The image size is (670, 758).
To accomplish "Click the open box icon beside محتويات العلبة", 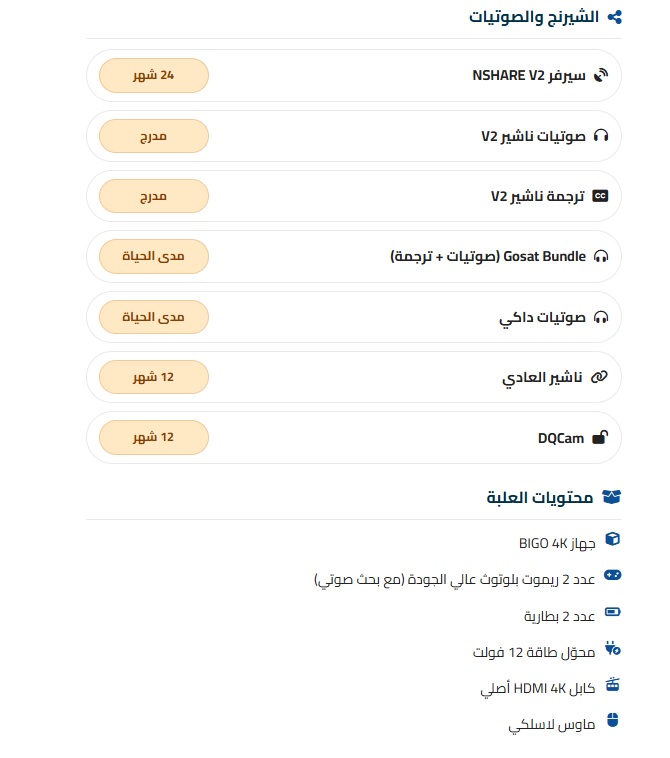I will (613, 497).
